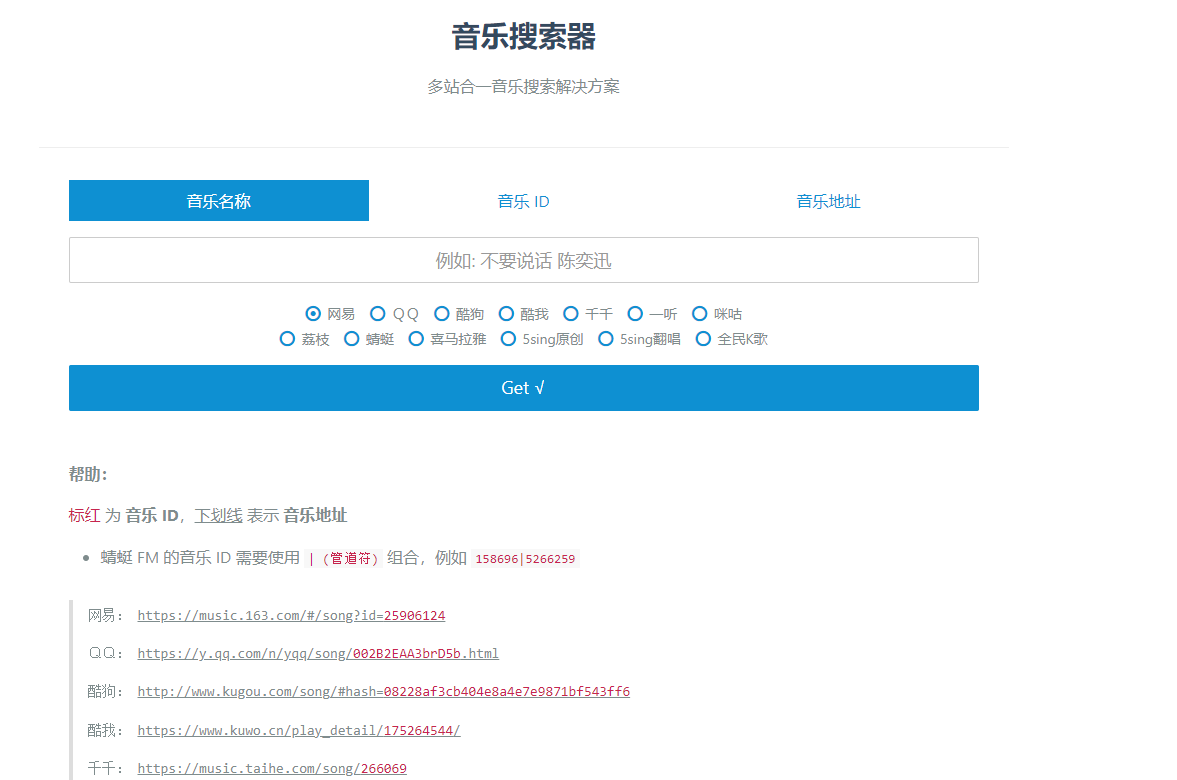This screenshot has height=780, width=1177.
Task: Click the music name search input field
Action: (523, 261)
